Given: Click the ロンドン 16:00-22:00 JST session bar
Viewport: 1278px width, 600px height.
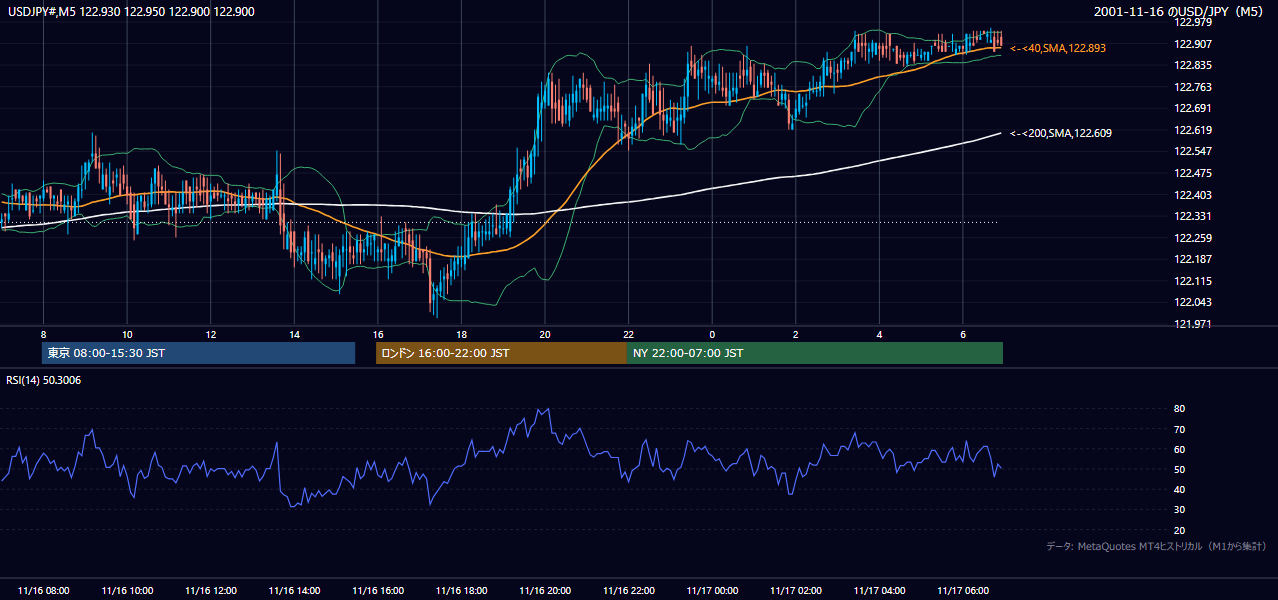Looking at the screenshot, I should [501, 353].
